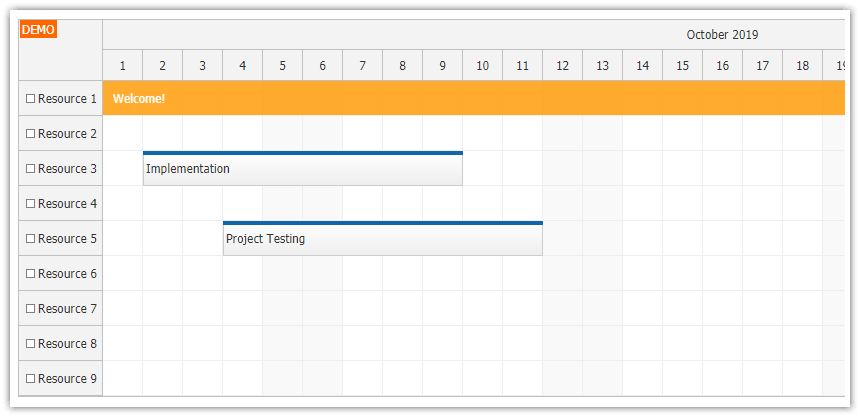Image resolution: width=860 pixels, height=417 pixels.
Task: Tick the Resource 8 checkbox
Action: [30, 344]
